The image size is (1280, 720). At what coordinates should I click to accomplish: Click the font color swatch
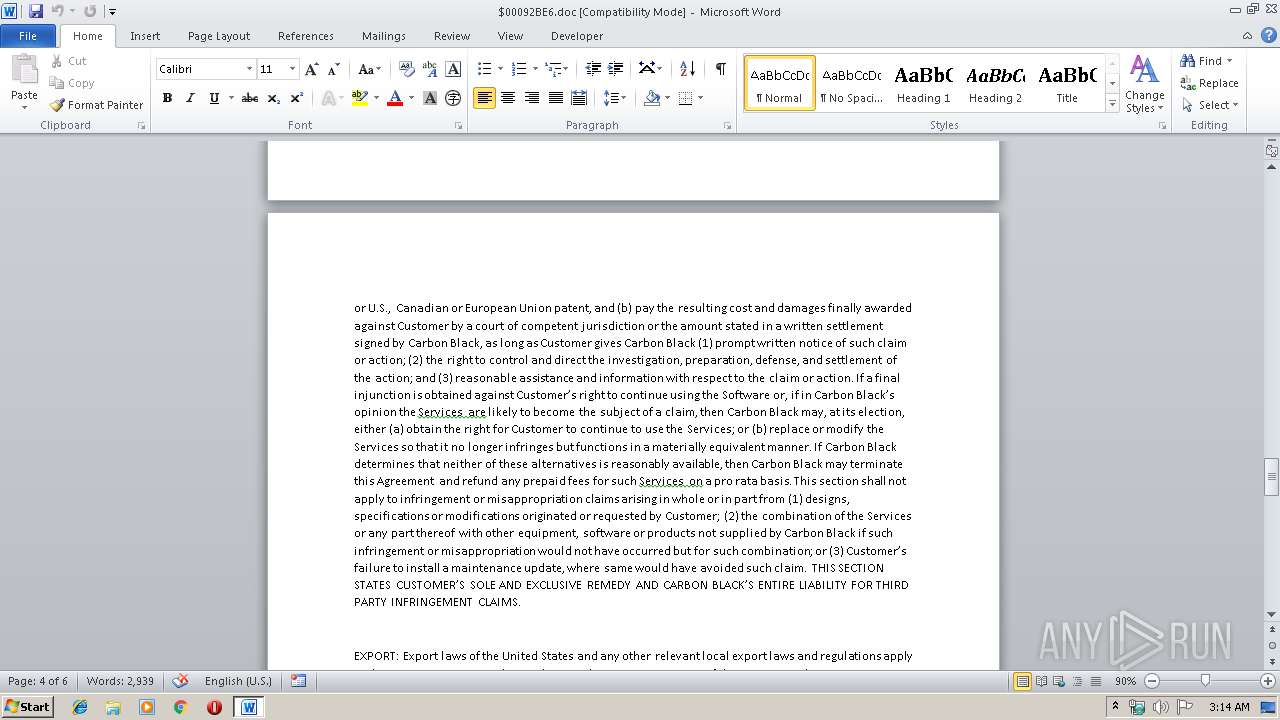(395, 98)
